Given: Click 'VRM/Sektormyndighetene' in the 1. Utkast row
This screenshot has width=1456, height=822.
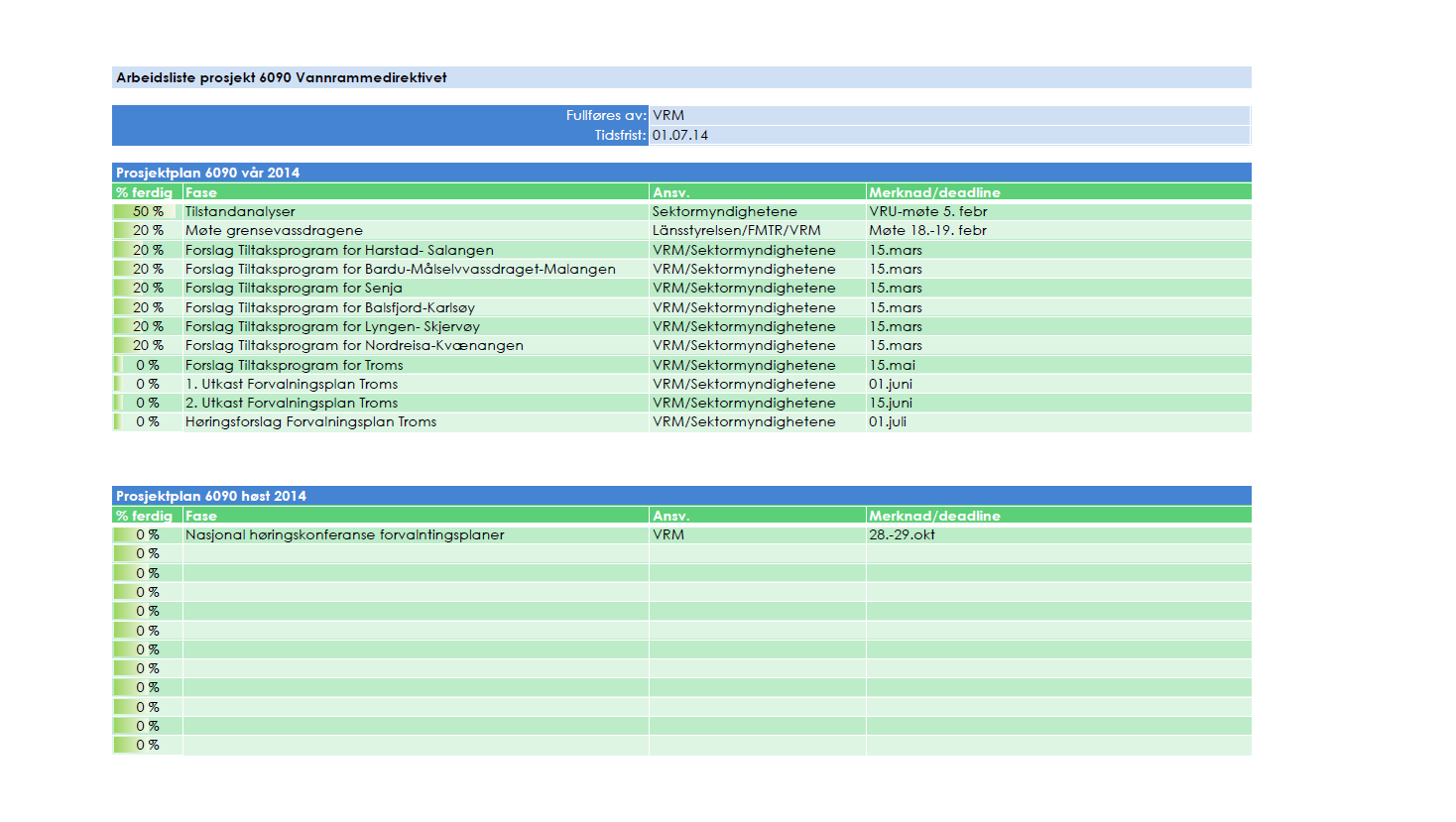Looking at the screenshot, I should point(758,384).
